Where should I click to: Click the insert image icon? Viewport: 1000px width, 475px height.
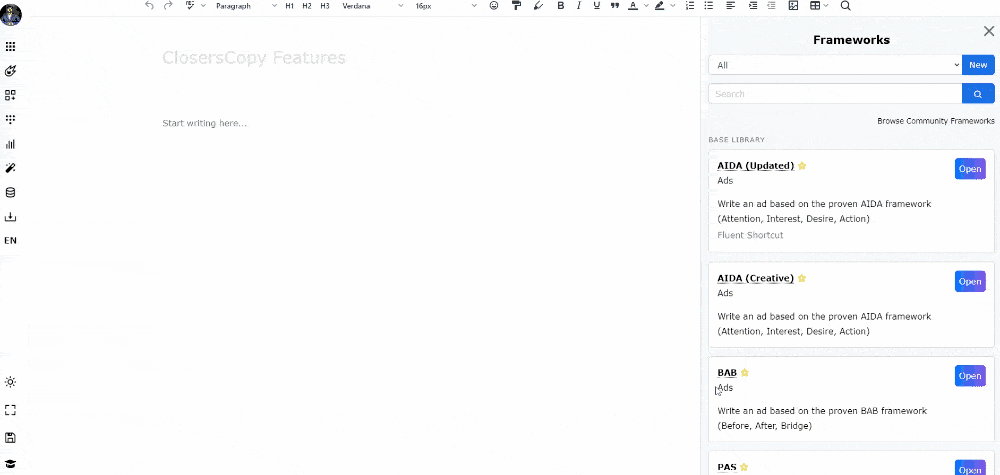(x=793, y=6)
